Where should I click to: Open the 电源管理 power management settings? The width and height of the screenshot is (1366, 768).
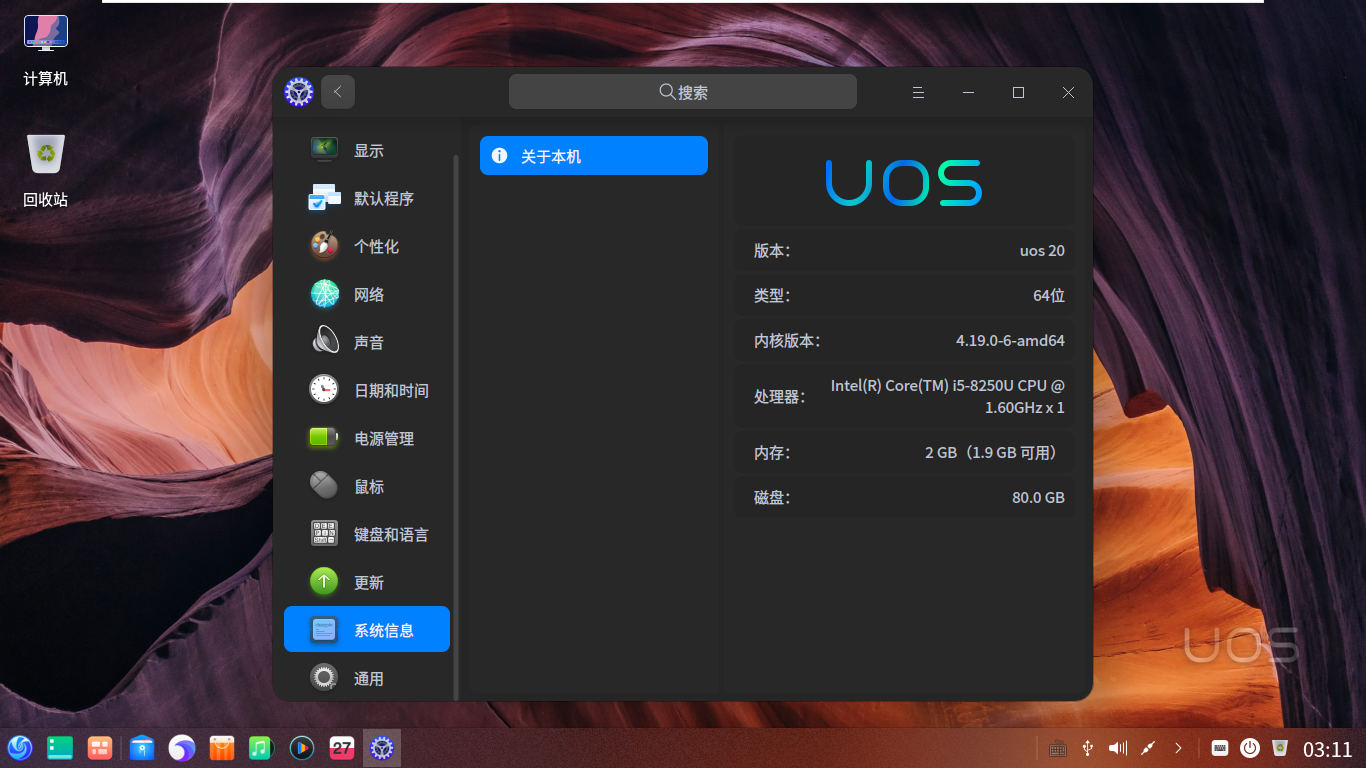click(x=365, y=438)
